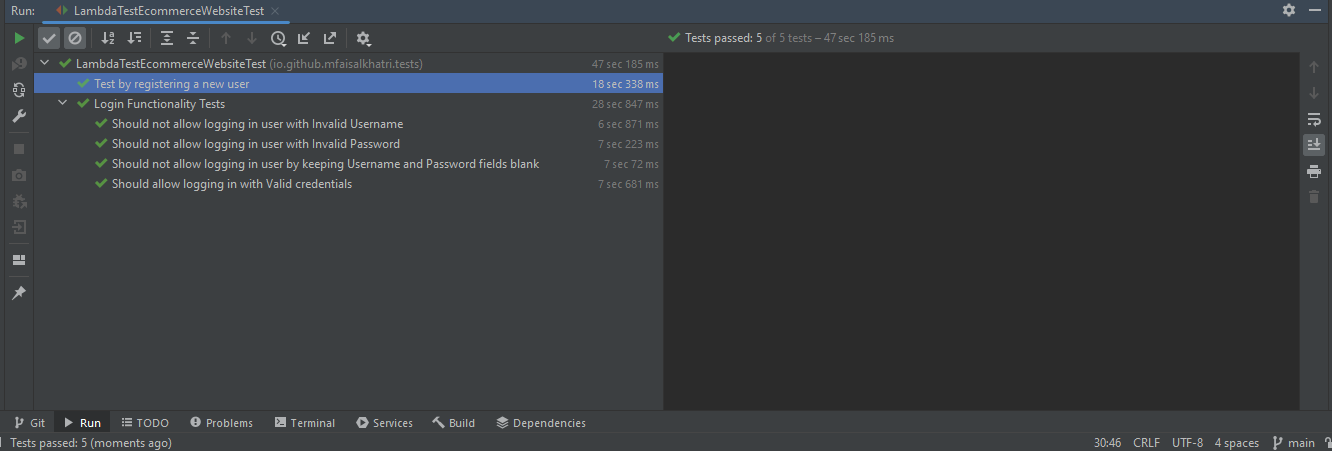Open the Terminal tool window tab
1332x451 pixels.
(x=305, y=423)
